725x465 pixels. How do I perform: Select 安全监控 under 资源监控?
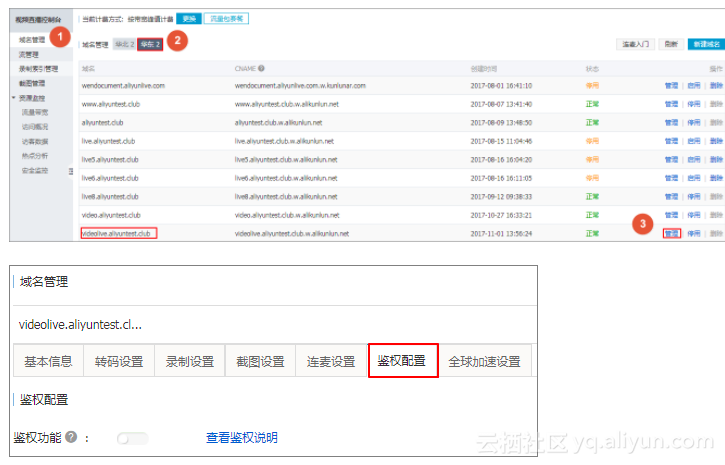35,171
